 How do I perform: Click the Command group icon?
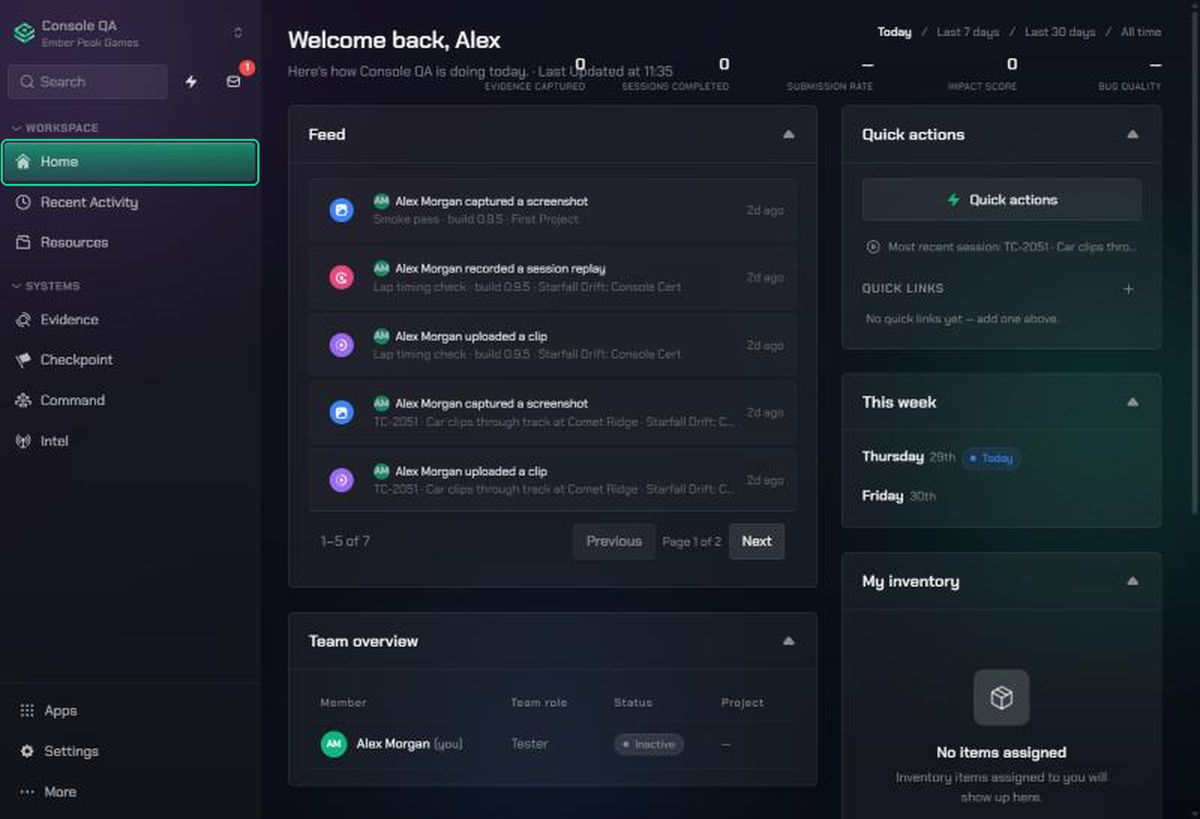point(23,400)
